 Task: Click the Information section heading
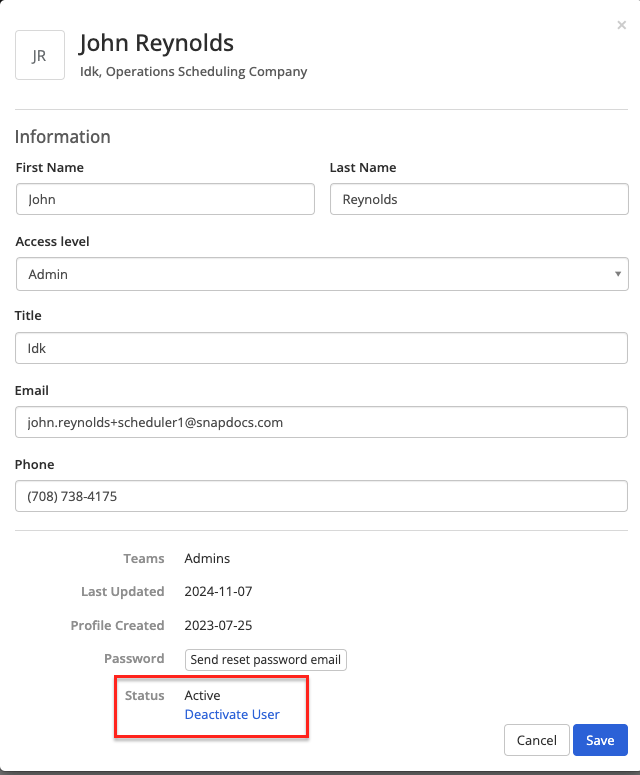pos(63,137)
